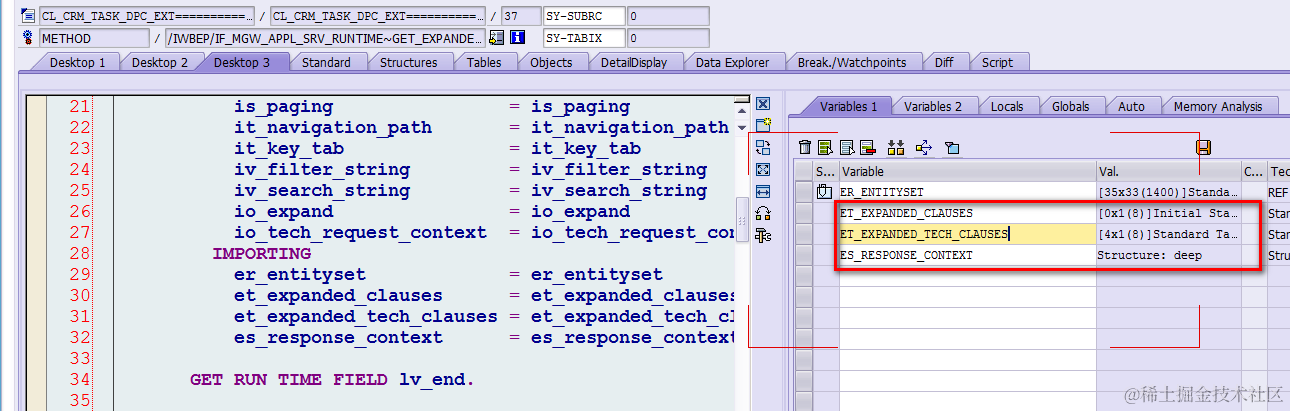Click the SY-TABIX field name box

585,38
